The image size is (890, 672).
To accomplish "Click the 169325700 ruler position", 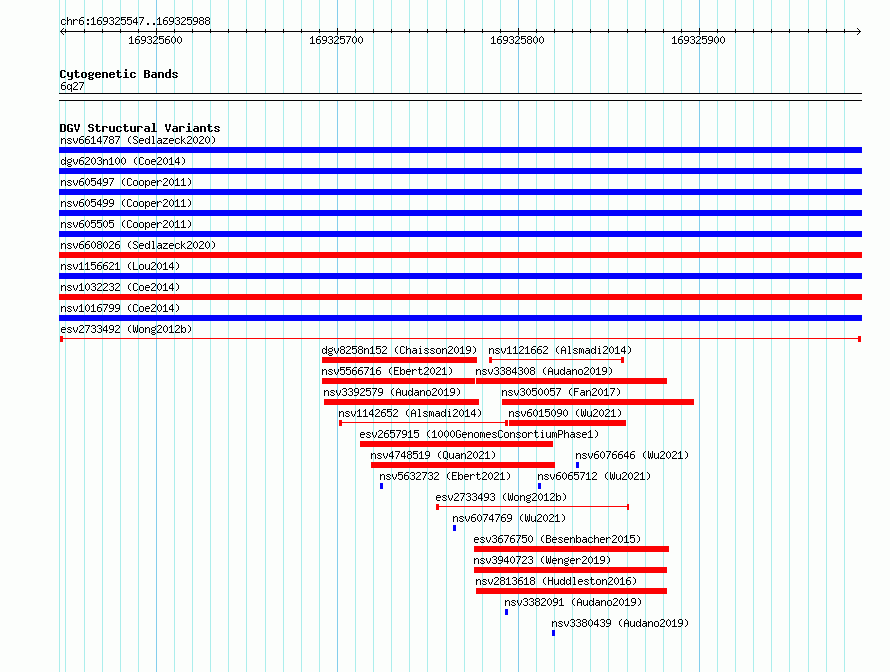I will click(x=336, y=40).
